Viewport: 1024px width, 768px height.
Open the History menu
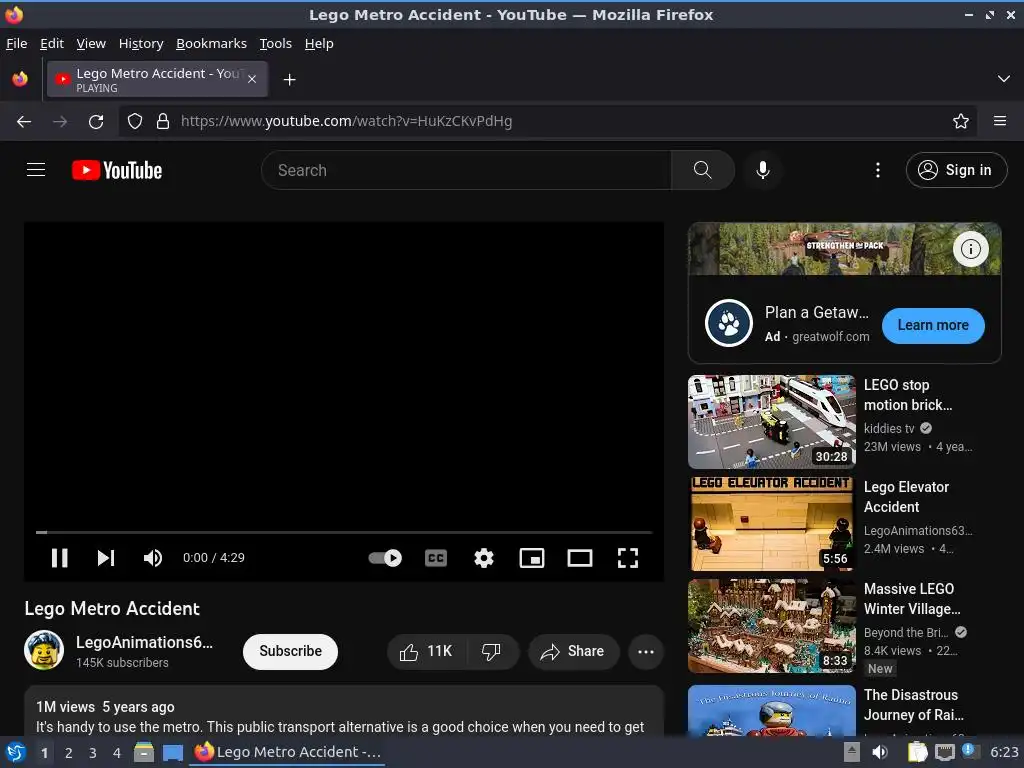click(141, 43)
